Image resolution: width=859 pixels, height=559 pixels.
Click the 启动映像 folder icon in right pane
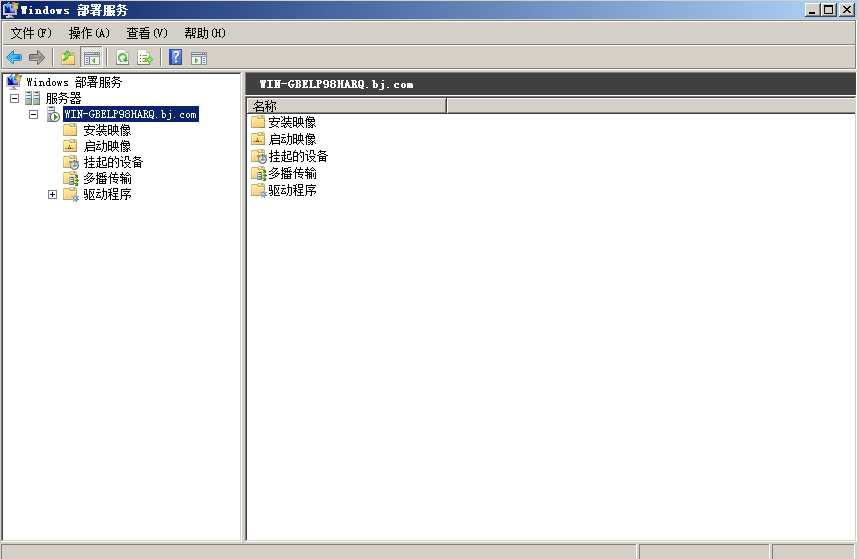pos(258,139)
